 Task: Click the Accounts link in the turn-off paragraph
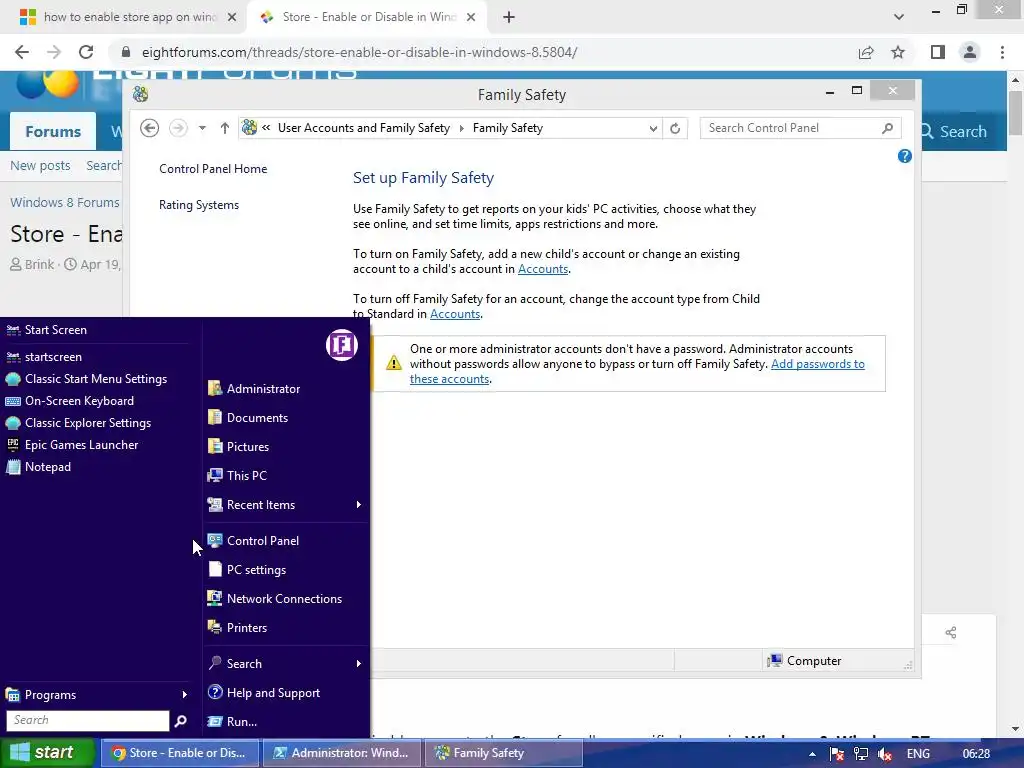[455, 314]
